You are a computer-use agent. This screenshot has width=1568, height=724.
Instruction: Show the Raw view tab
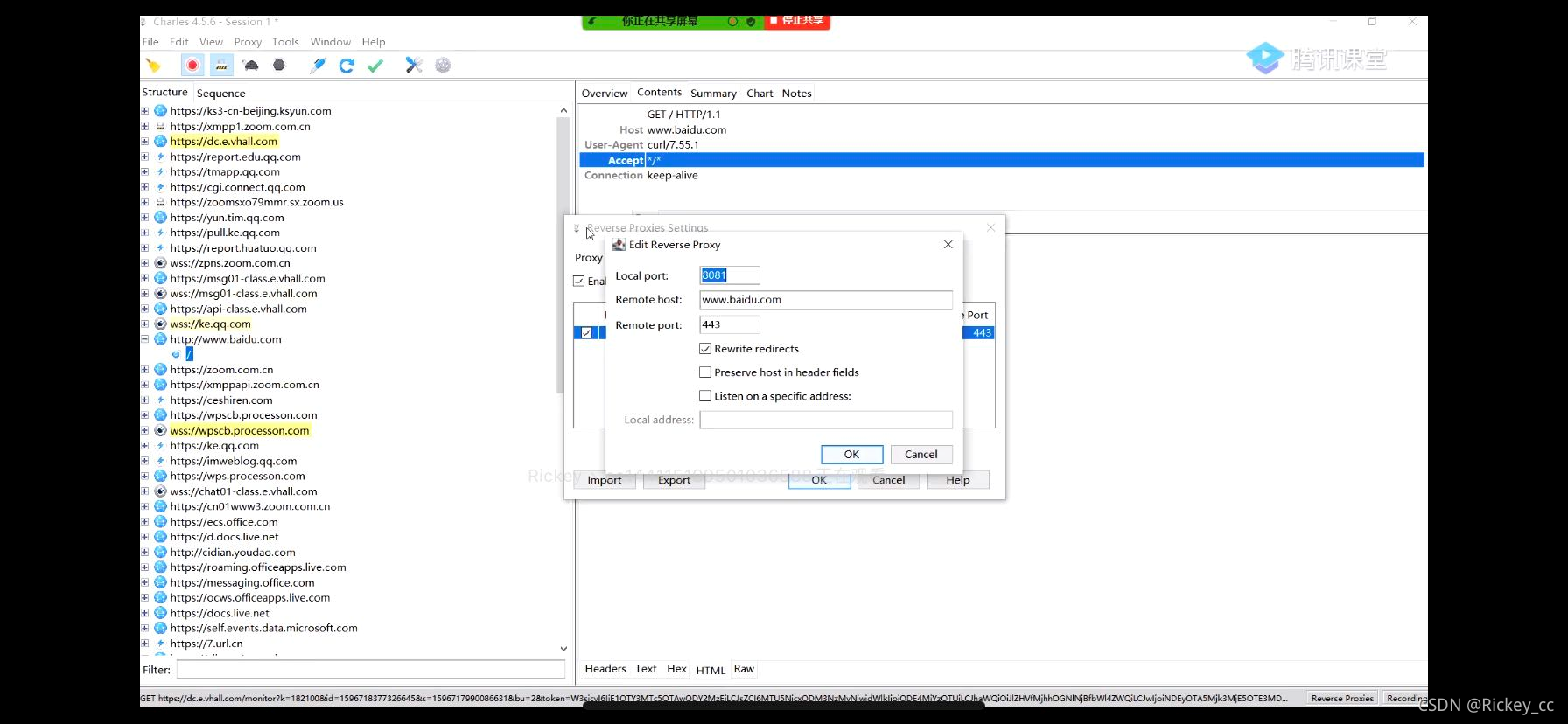click(744, 669)
